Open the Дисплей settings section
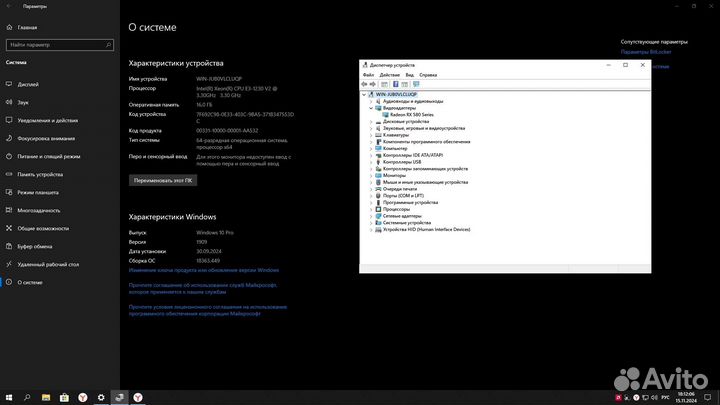Viewport: 720px width, 405px height. (28, 85)
